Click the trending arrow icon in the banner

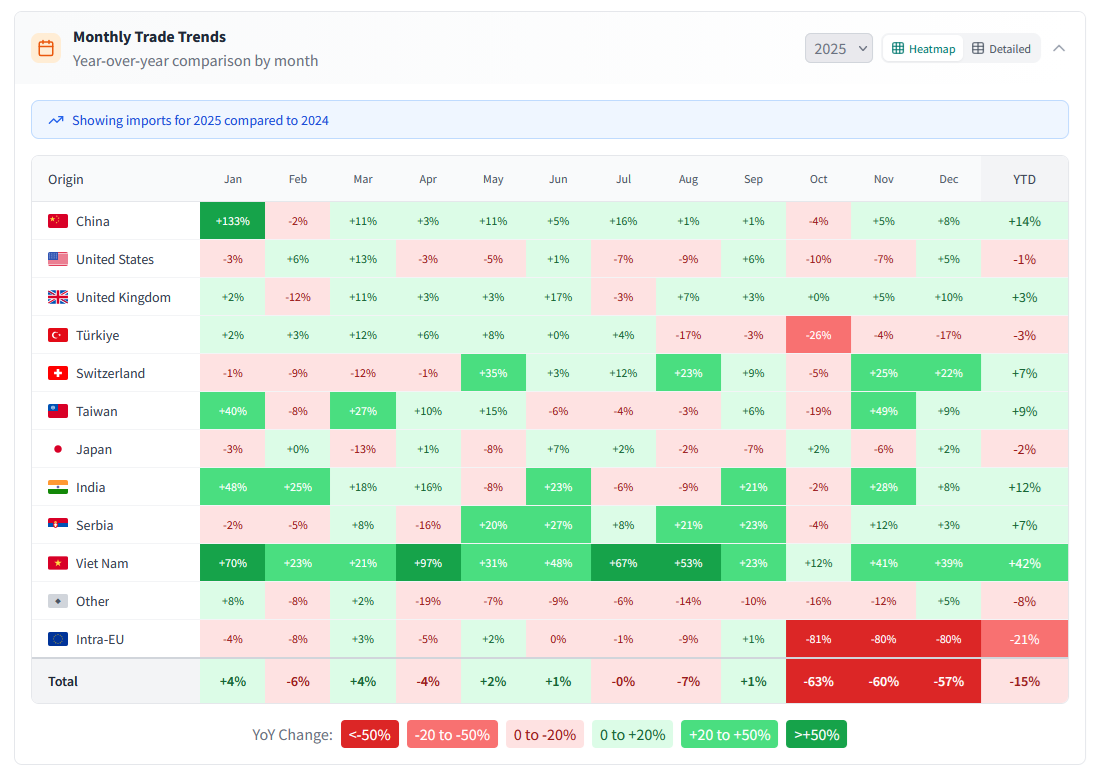pos(56,120)
